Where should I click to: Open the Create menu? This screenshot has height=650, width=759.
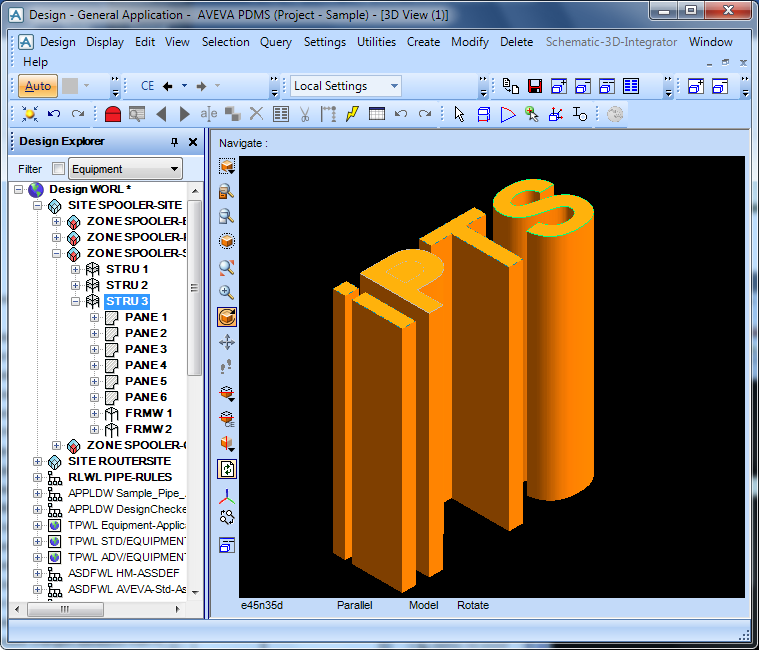click(x=423, y=42)
